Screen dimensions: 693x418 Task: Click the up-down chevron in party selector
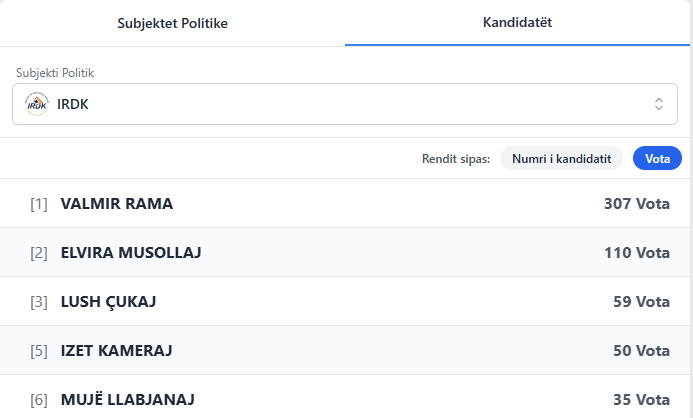coord(659,104)
